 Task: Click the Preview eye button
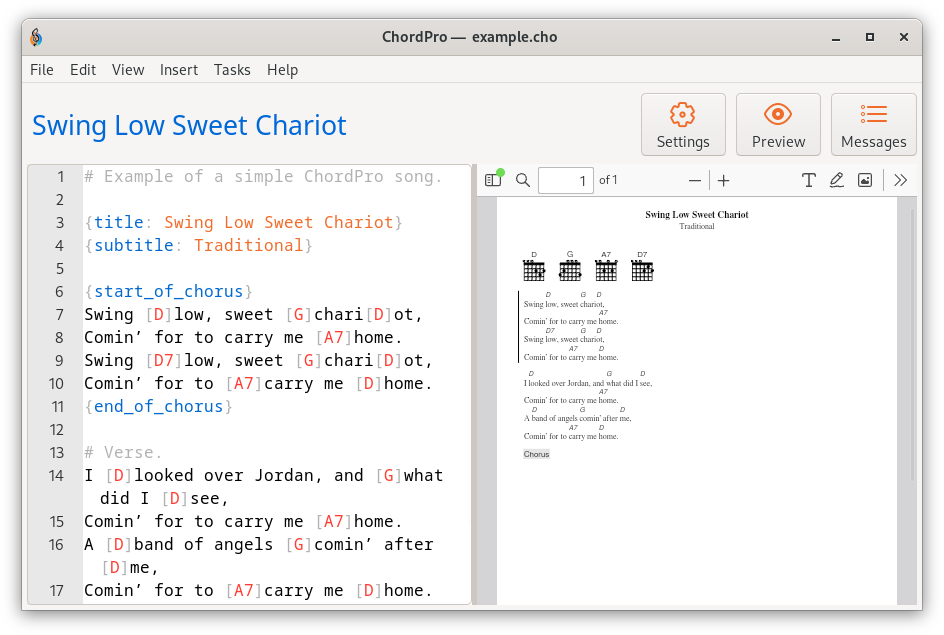click(778, 125)
